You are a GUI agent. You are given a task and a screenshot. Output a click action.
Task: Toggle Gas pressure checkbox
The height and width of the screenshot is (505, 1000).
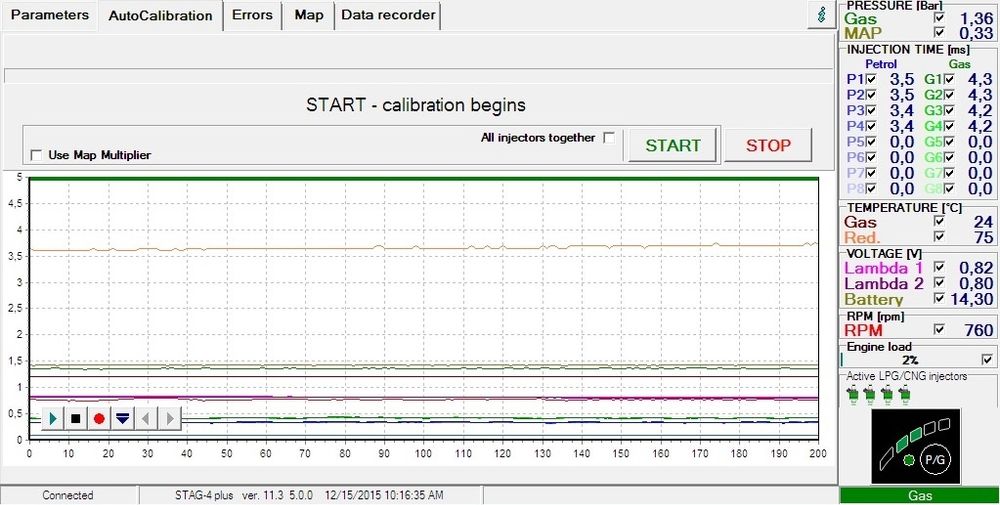(x=939, y=19)
